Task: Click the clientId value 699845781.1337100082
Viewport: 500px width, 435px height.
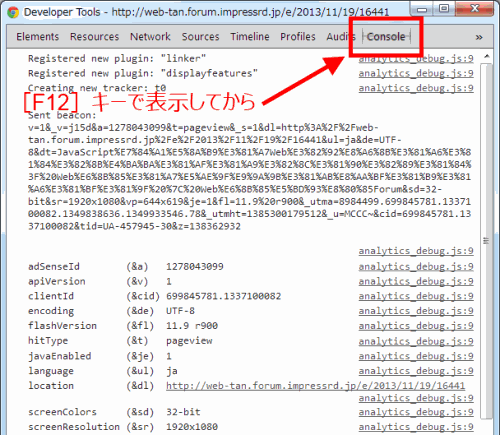Action: [x=223, y=296]
